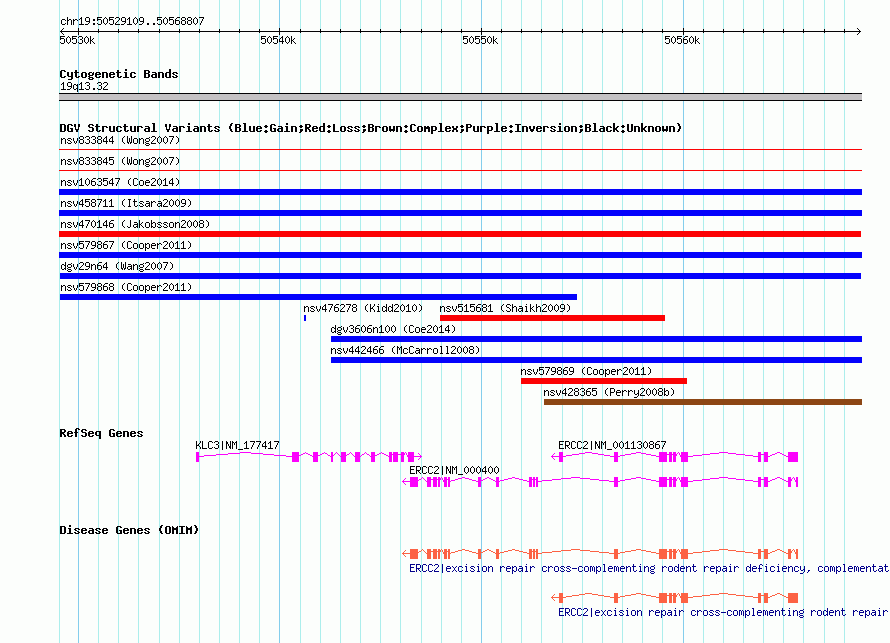Click the nsv579868 (Cooper2011) label
This screenshot has width=890, height=643.
click(x=126, y=287)
